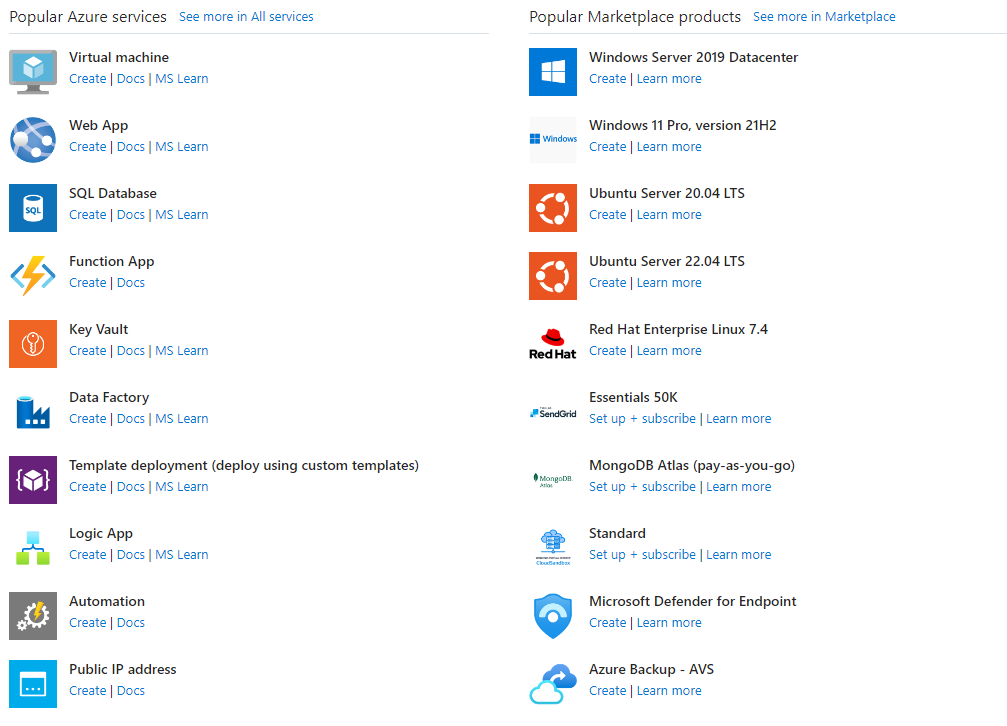This screenshot has height=726, width=1007.
Task: Learn more about Azure Backup - AVS
Action: click(669, 691)
